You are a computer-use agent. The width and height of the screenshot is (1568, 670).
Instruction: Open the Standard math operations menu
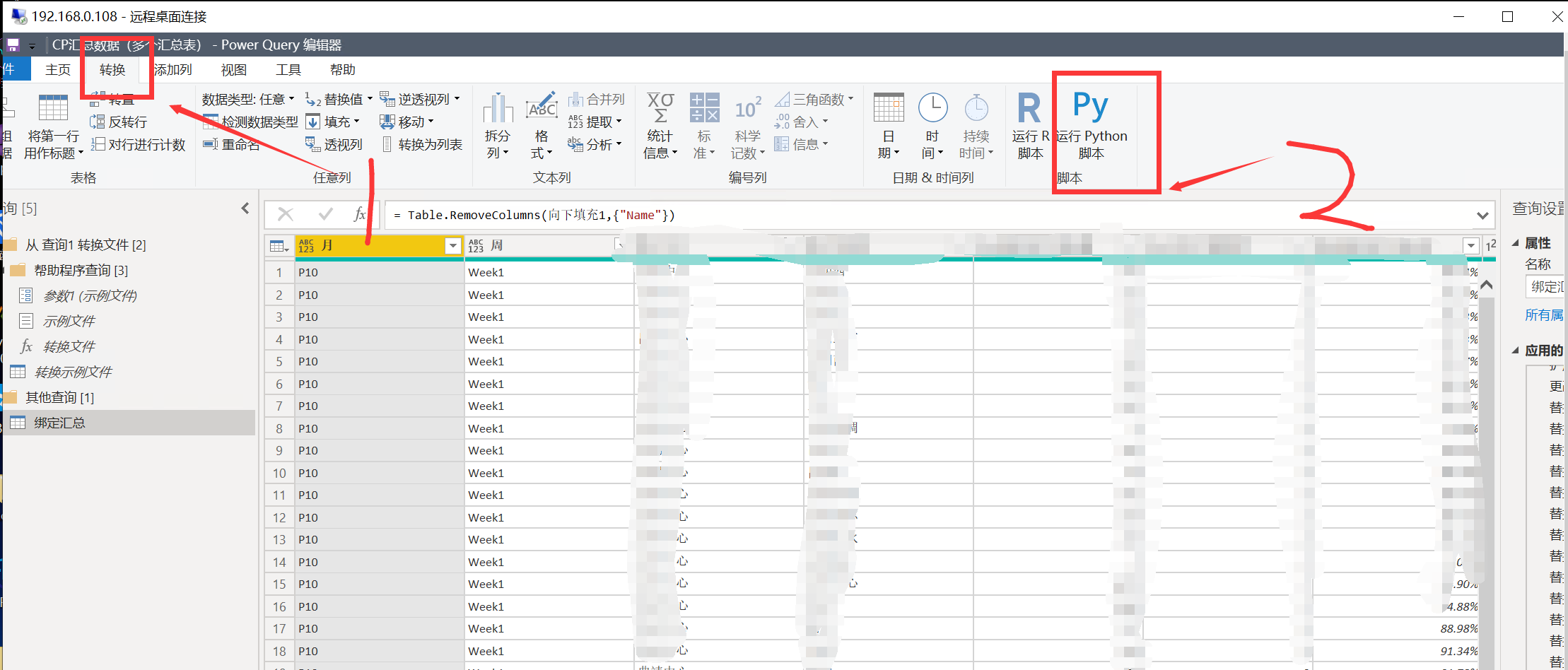(x=704, y=126)
